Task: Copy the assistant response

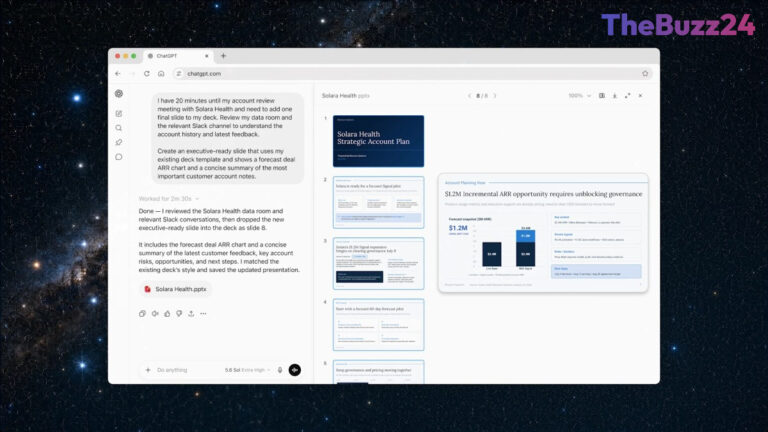Action: click(142, 313)
